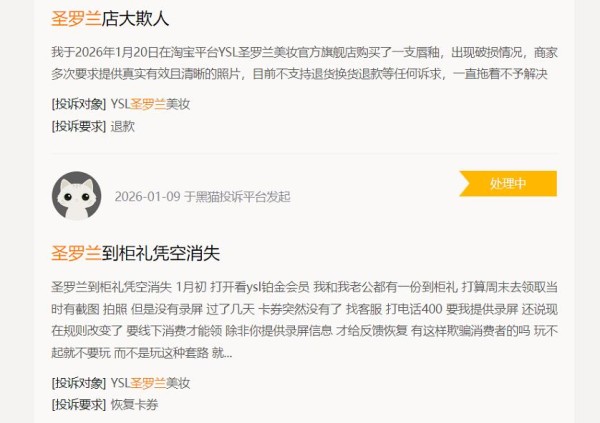The height and width of the screenshot is (423, 600).
Task: Click the 退款 complaint request text
Action: coord(122,126)
